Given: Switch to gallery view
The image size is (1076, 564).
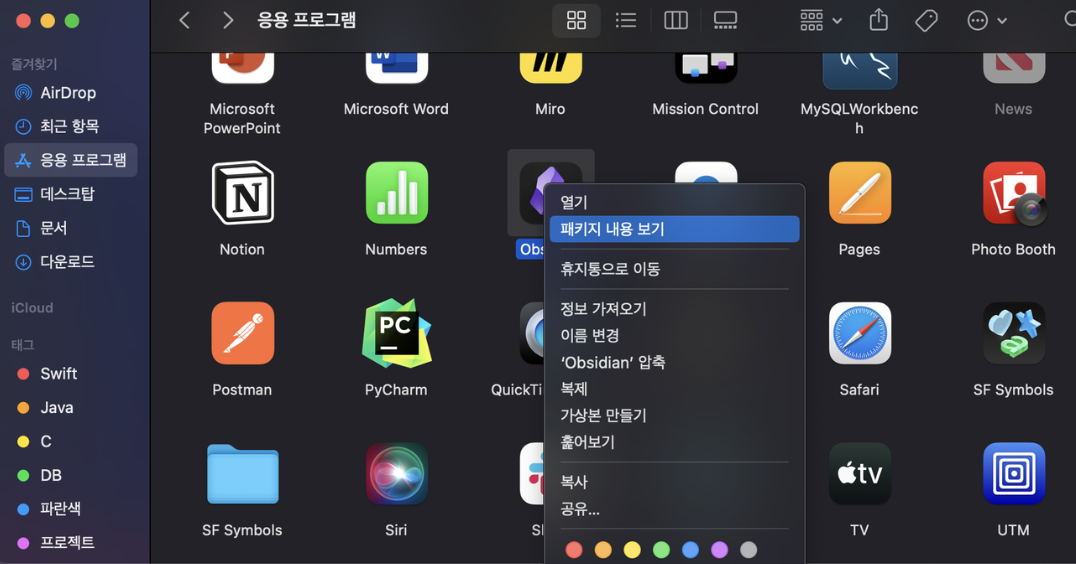Looking at the screenshot, I should pyautogui.click(x=725, y=21).
